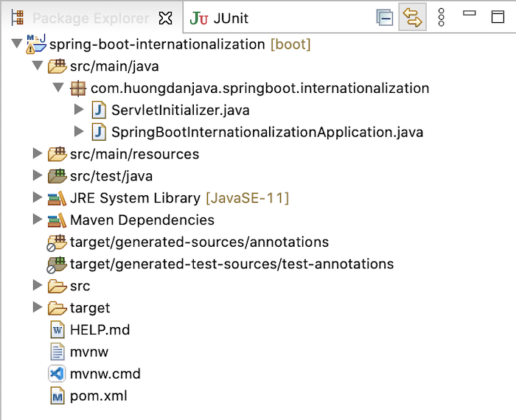Click the pom.xml Maven file icon
The height and width of the screenshot is (420, 516).
tap(57, 396)
